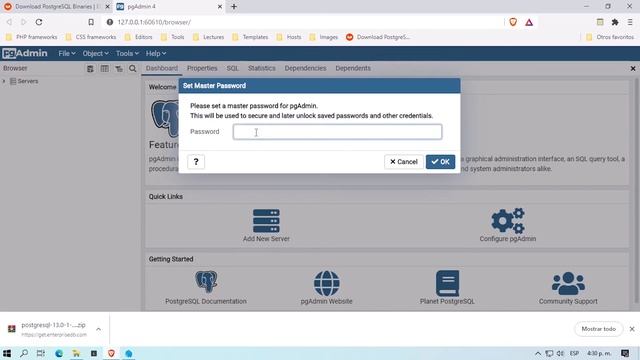Open the Download PostgreS... bookmark
This screenshot has height=360, width=640.
pos(378,37)
